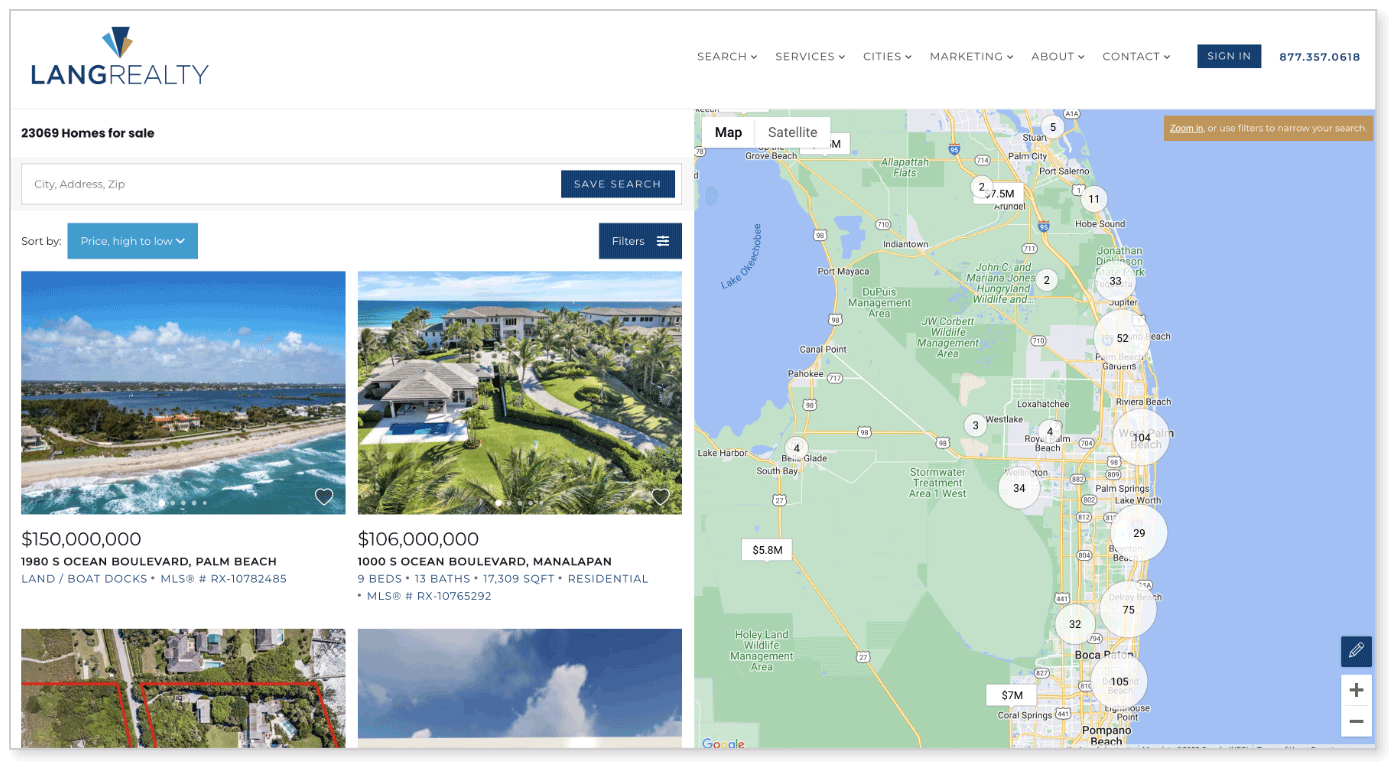Viewport: 1399px width, 771px height.
Task: Click the $5.8M price marker on the map
Action: [766, 549]
